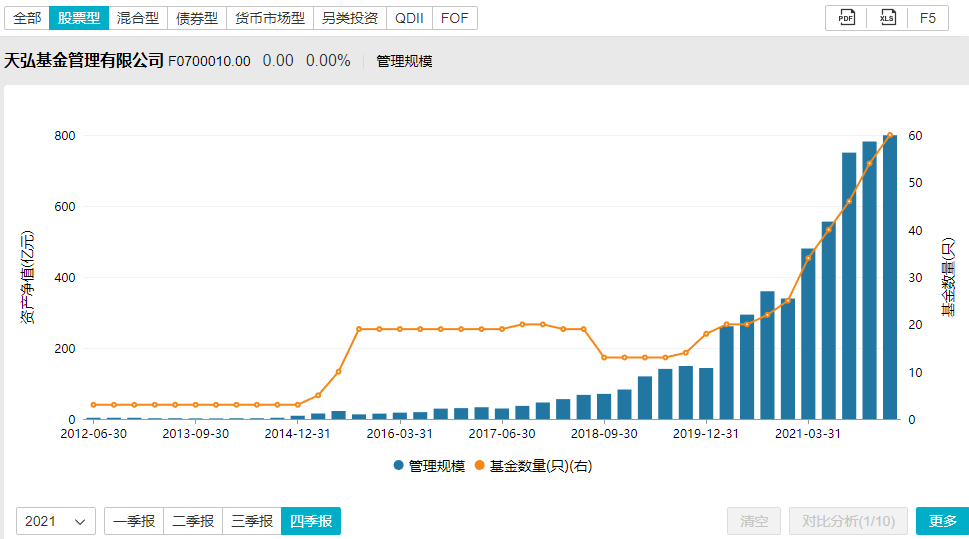The width and height of the screenshot is (969, 539).
Task: Switch to the QDII tab
Action: click(x=409, y=18)
